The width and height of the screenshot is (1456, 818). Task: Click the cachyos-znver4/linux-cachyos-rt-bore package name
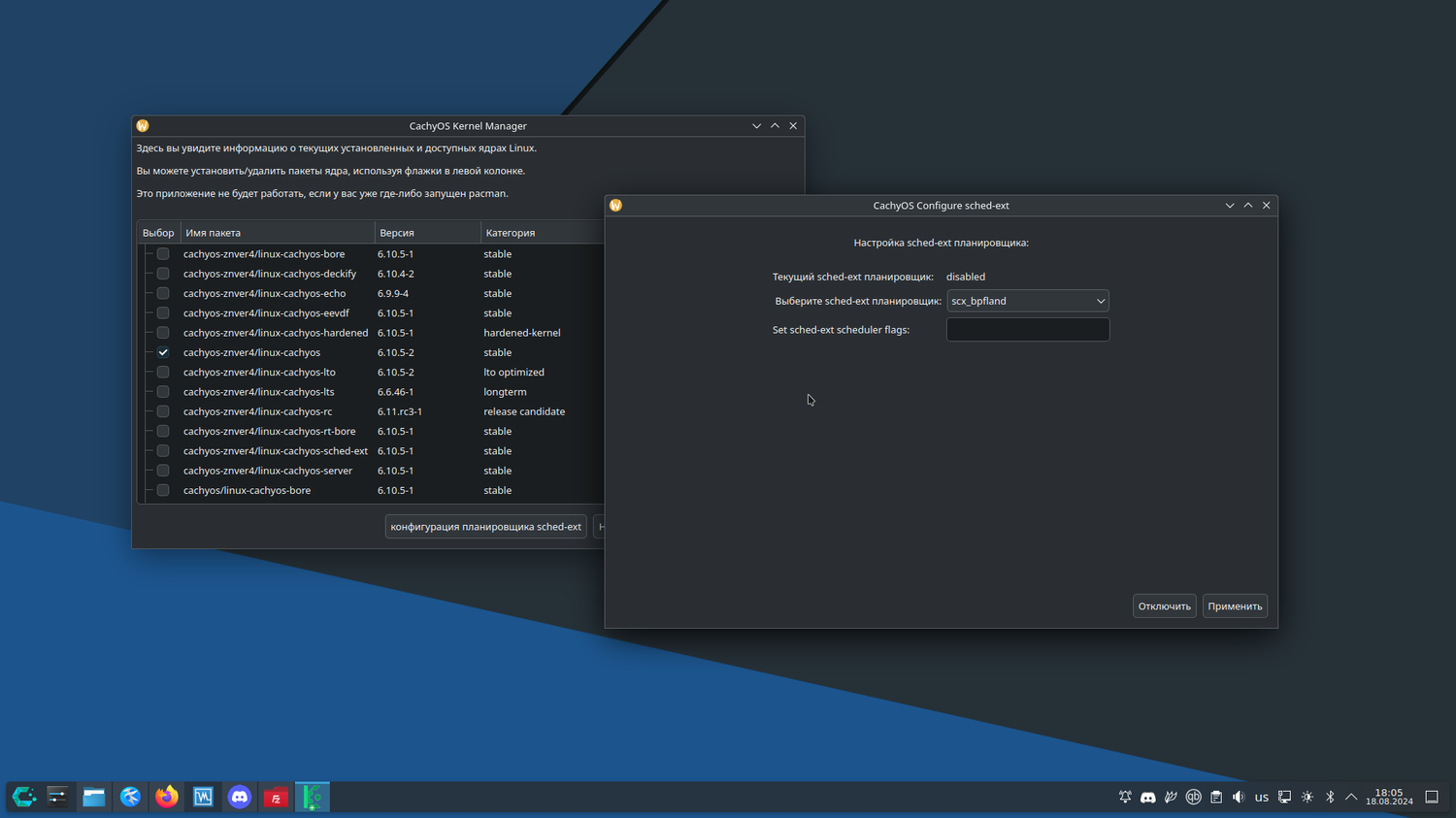(270, 432)
